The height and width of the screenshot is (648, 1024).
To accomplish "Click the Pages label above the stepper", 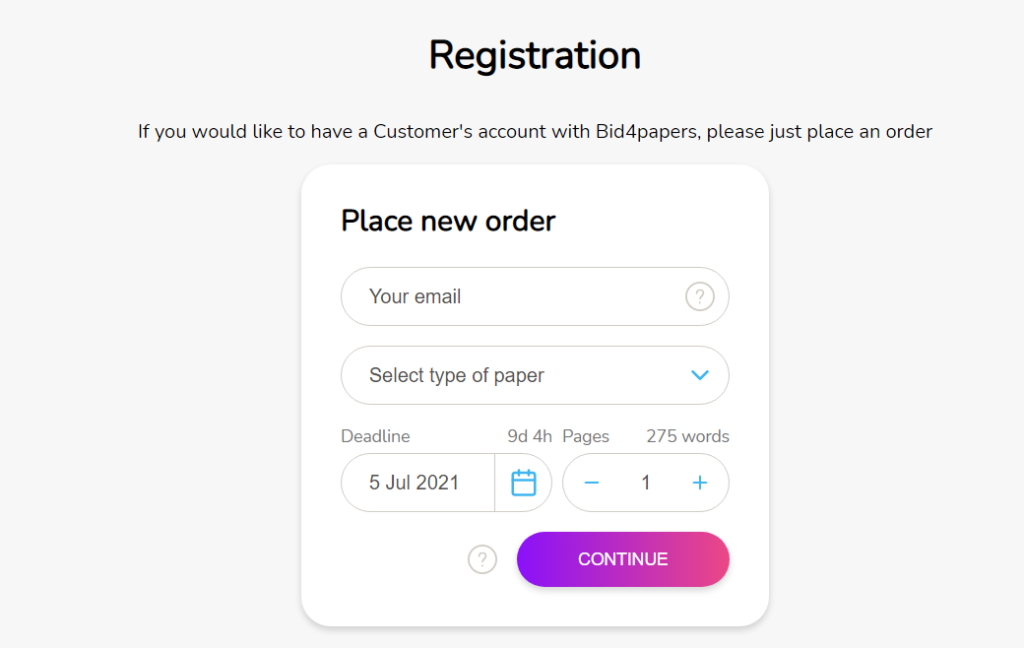I will 586,436.
